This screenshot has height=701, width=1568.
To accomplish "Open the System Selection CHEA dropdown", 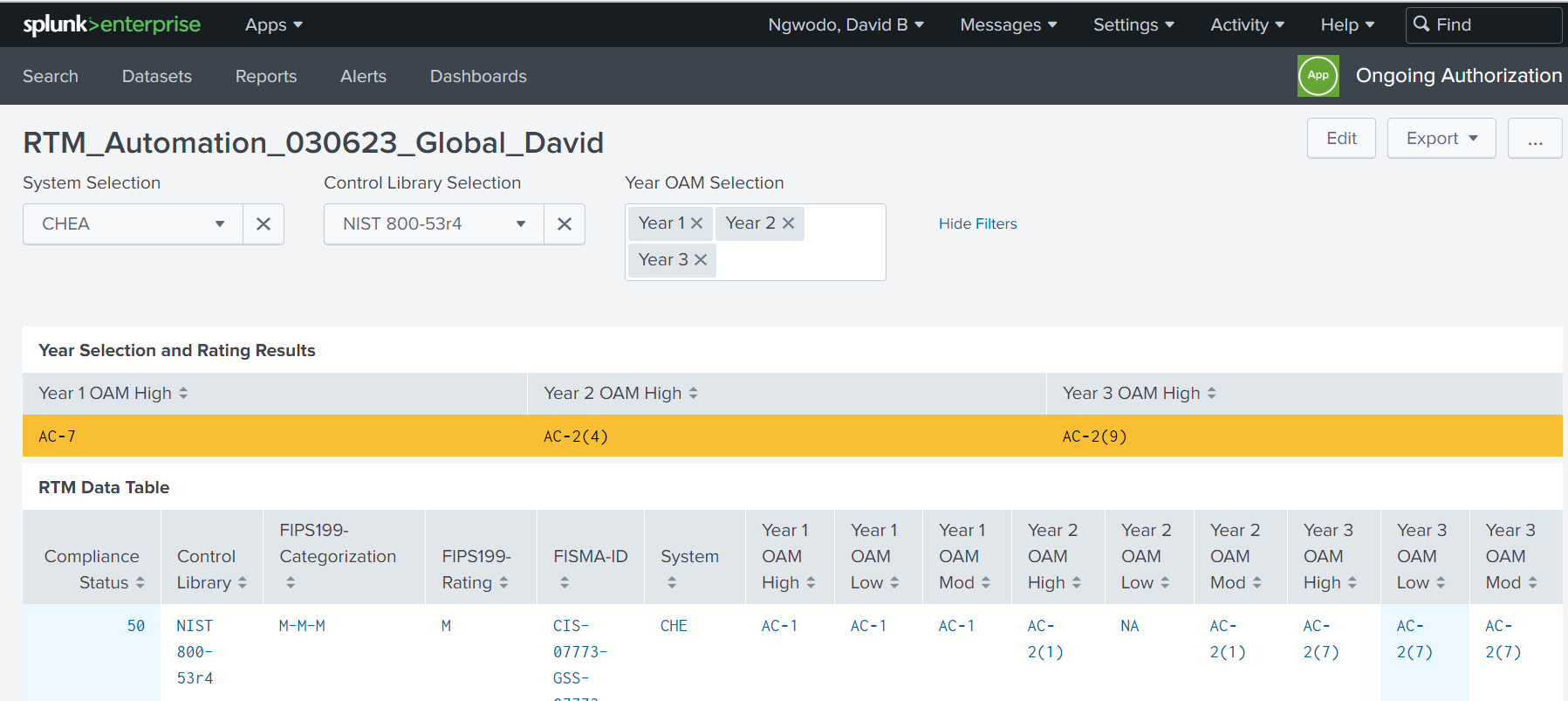I will [133, 224].
